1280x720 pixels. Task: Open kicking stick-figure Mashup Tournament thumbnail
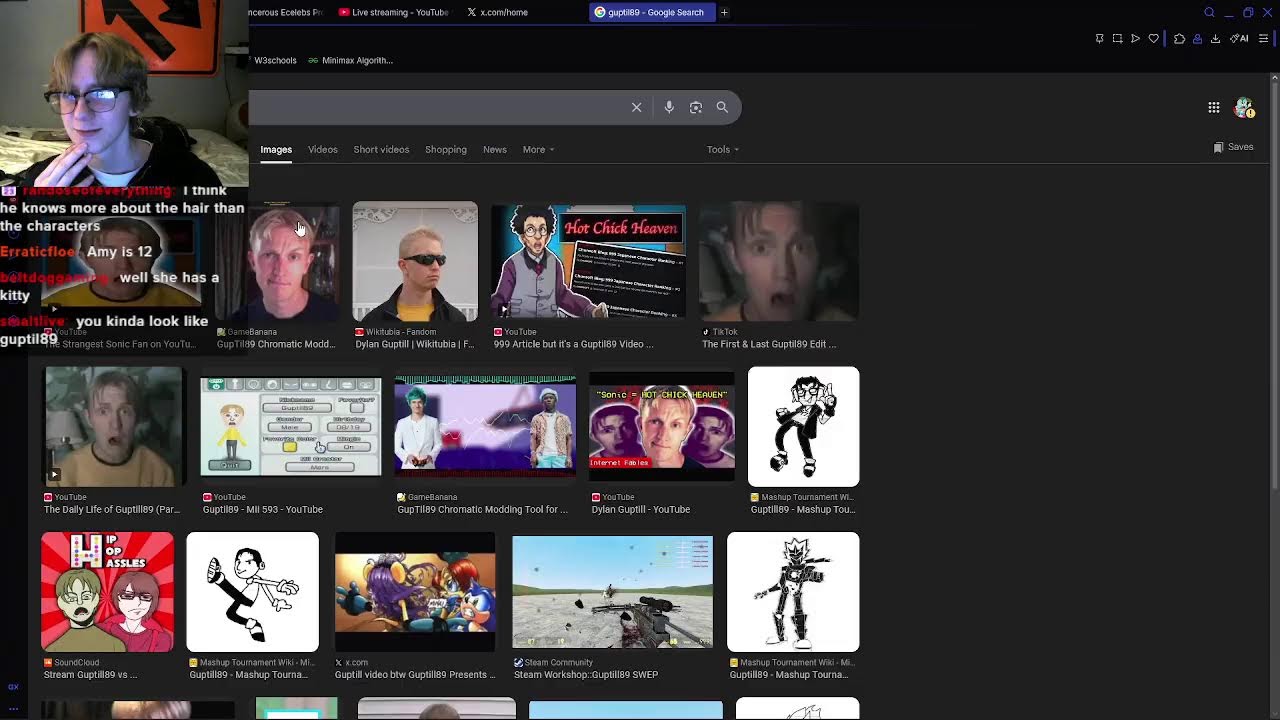(253, 592)
